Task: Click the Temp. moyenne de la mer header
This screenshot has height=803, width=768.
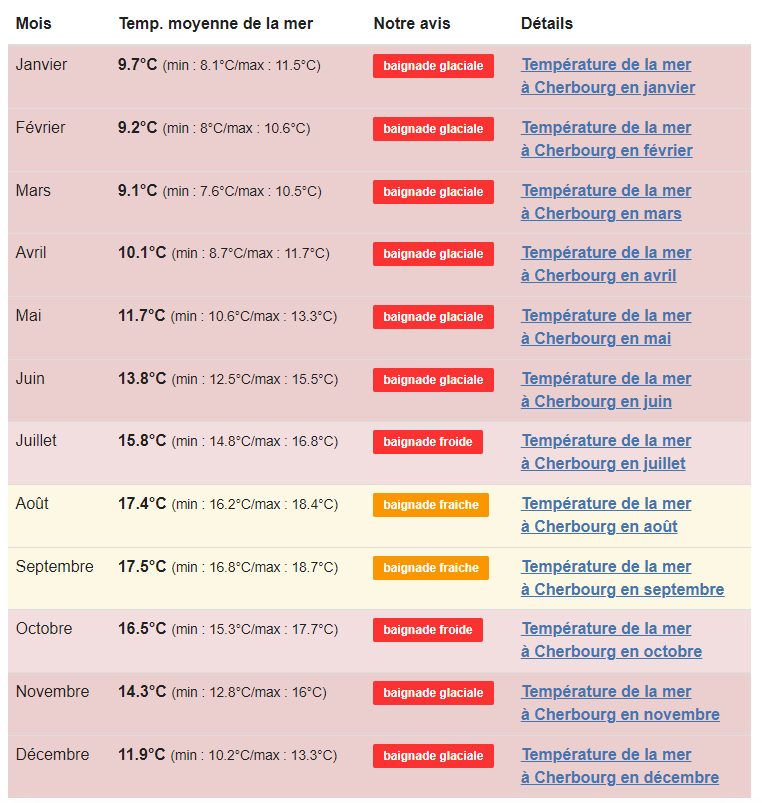Action: (216, 24)
